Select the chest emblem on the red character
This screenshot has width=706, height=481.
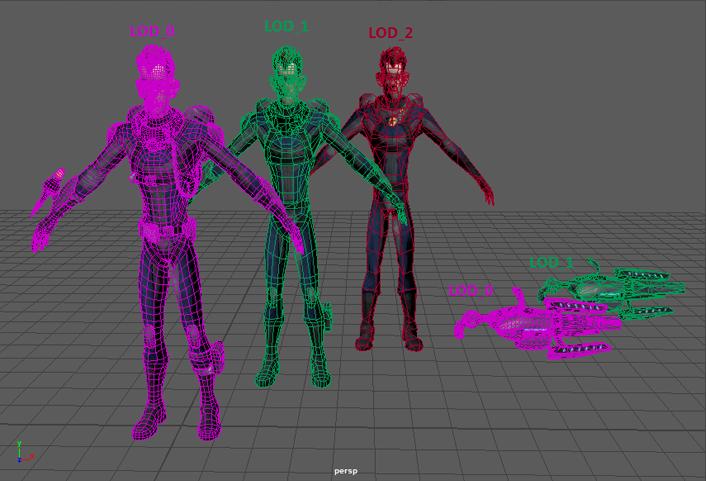point(393,121)
